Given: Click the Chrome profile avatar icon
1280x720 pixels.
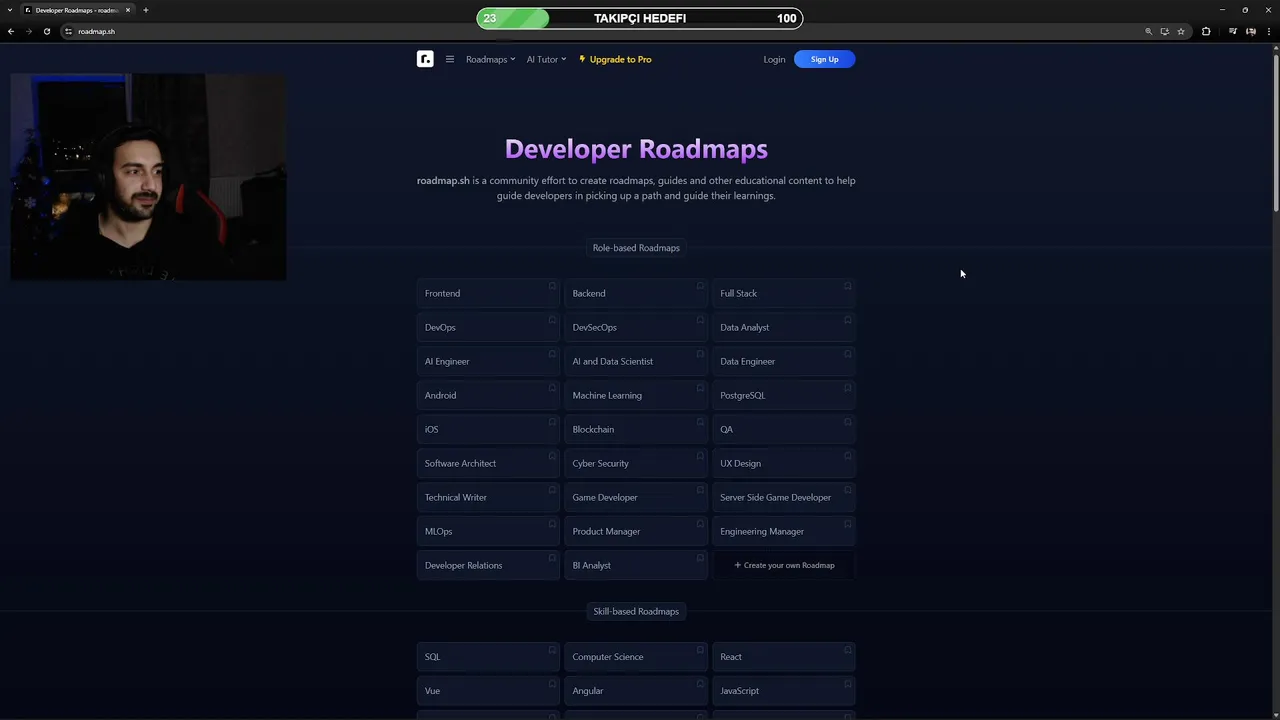Looking at the screenshot, I should tap(1250, 31).
